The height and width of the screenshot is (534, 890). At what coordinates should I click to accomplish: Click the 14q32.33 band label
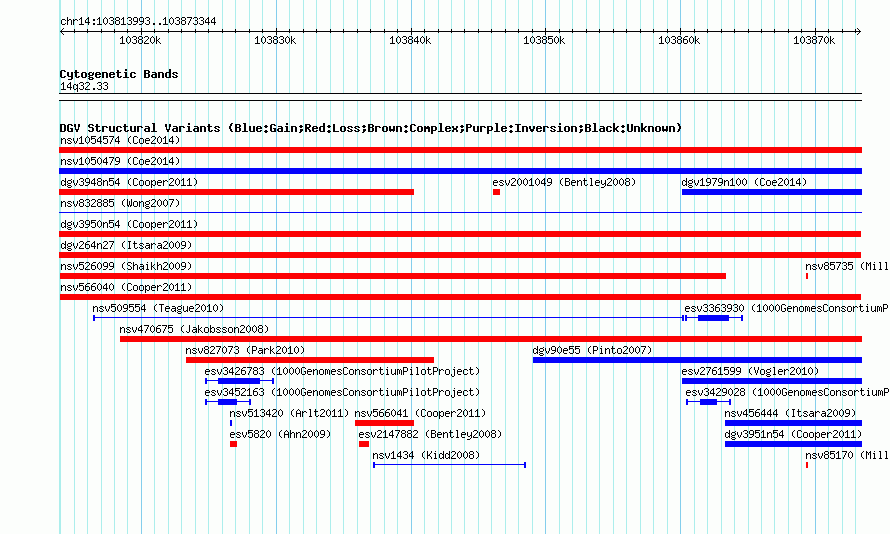[84, 86]
